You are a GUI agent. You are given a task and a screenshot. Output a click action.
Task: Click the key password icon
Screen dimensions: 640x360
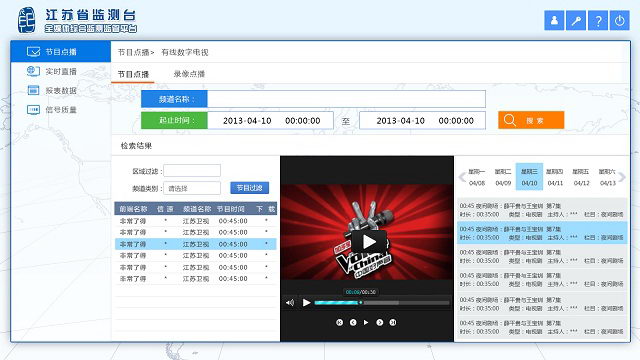[x=576, y=20]
